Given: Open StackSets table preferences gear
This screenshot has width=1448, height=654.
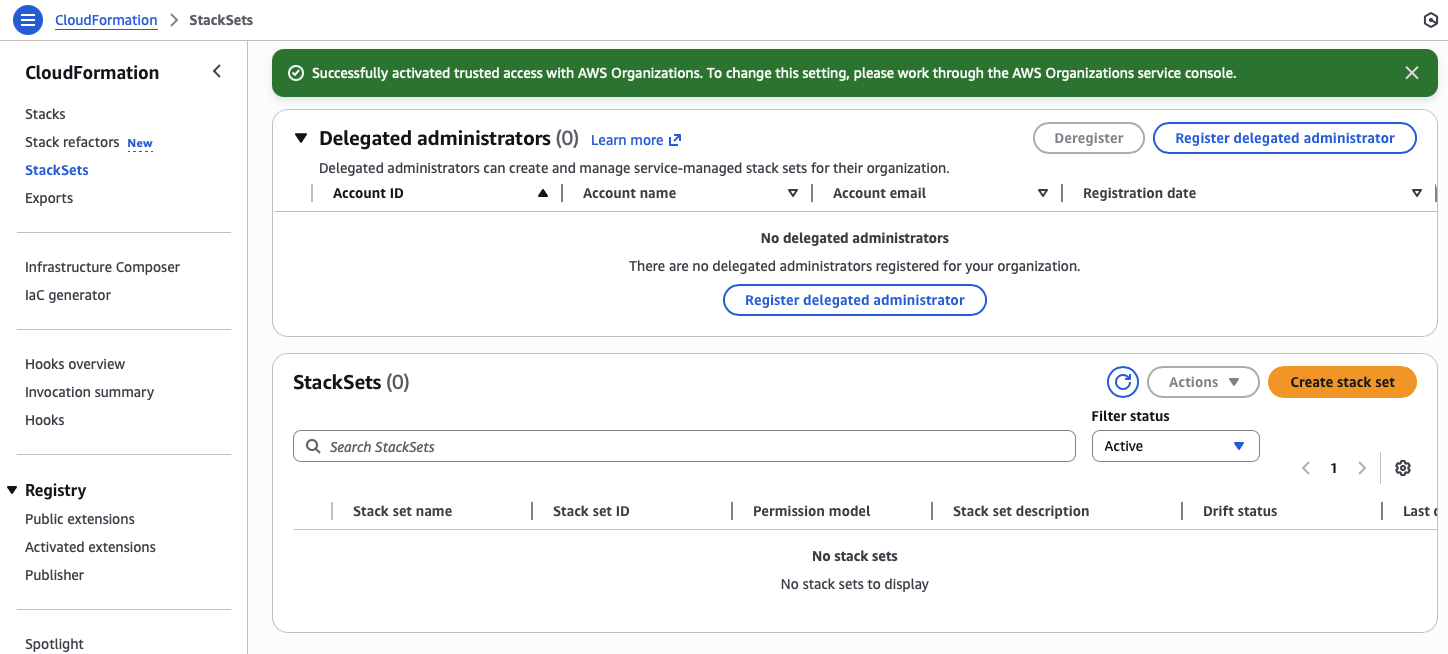Looking at the screenshot, I should [1402, 468].
